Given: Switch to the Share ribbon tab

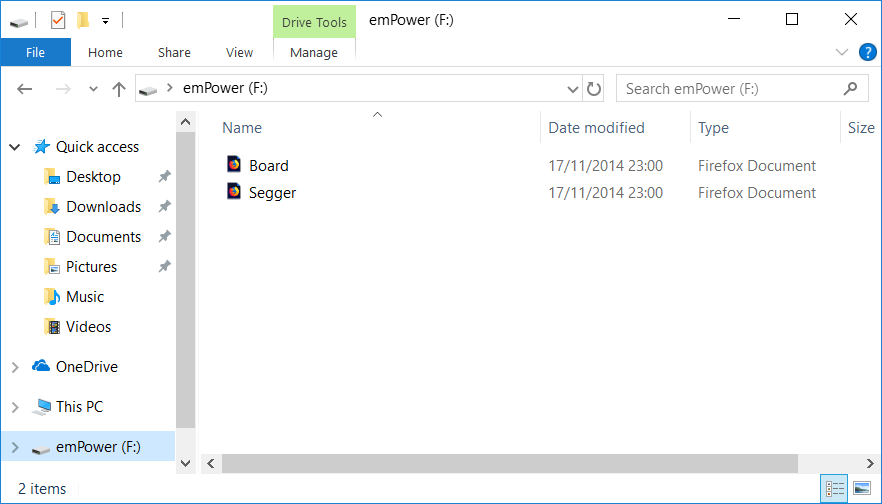Looking at the screenshot, I should [x=174, y=52].
